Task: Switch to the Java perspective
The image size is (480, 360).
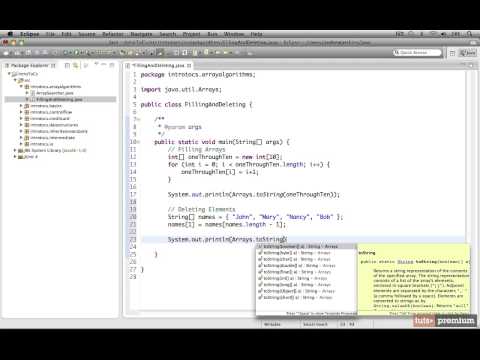Action: (468, 53)
